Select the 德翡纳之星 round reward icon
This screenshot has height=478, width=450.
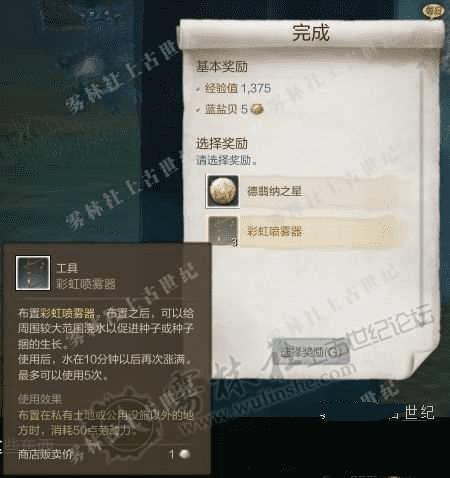[x=223, y=192]
